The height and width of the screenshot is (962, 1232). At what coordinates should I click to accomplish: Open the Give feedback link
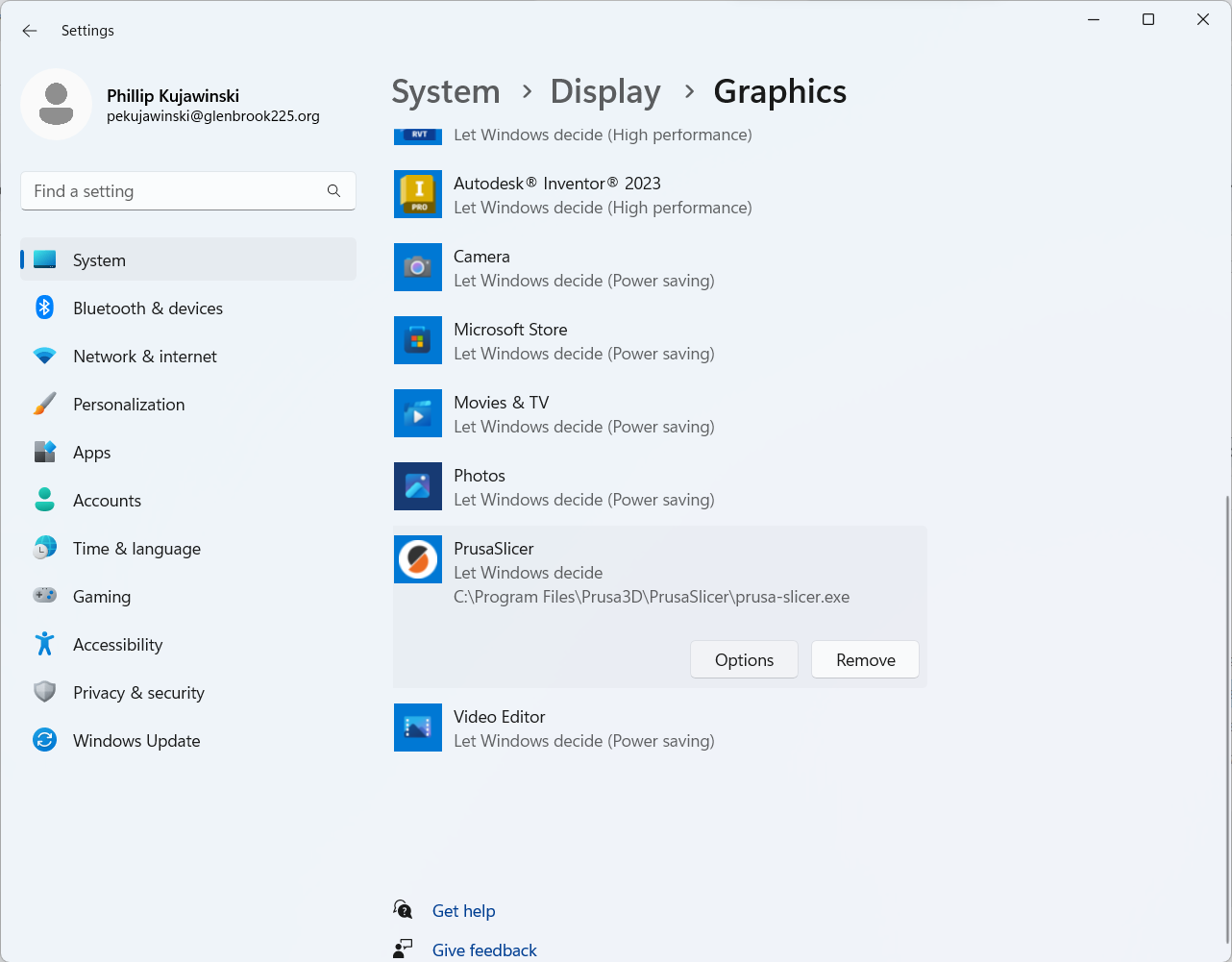(x=484, y=950)
